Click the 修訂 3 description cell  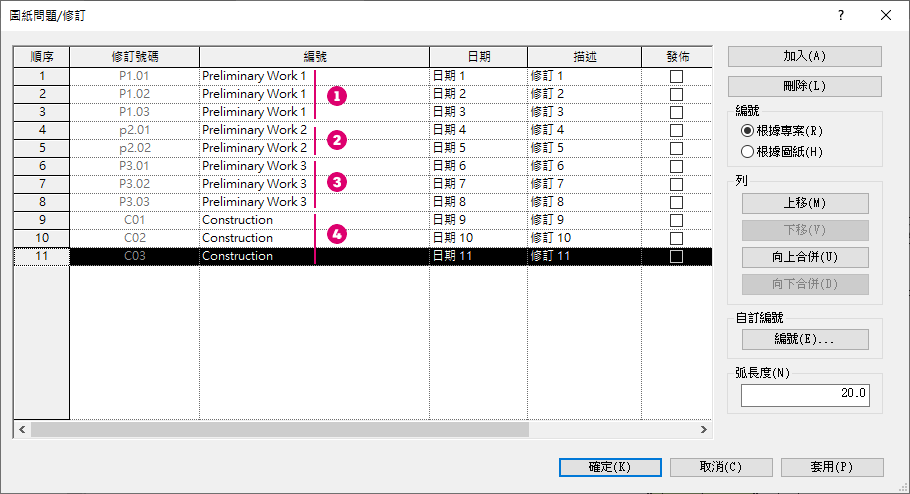click(x=584, y=112)
